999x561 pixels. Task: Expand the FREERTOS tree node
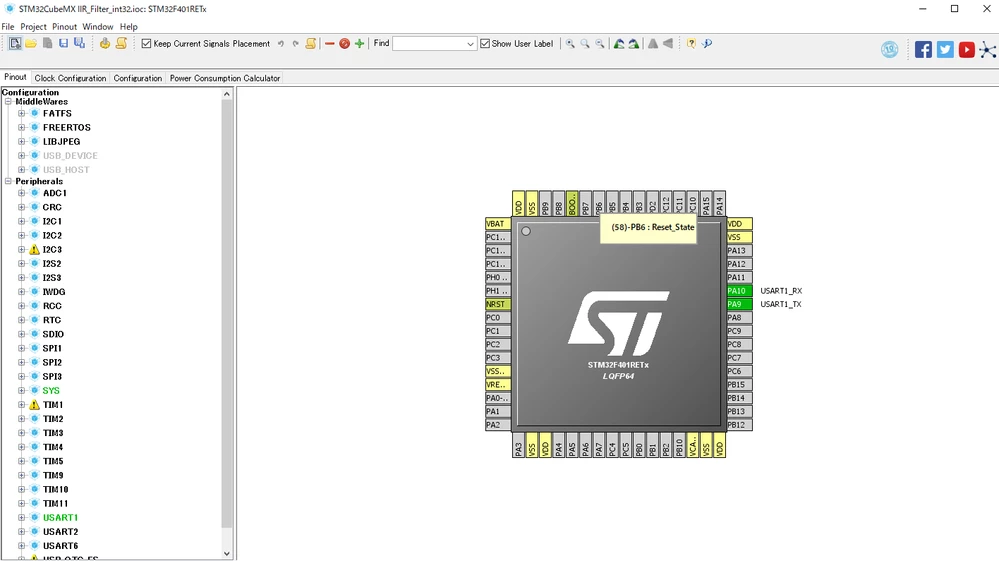click(22, 127)
